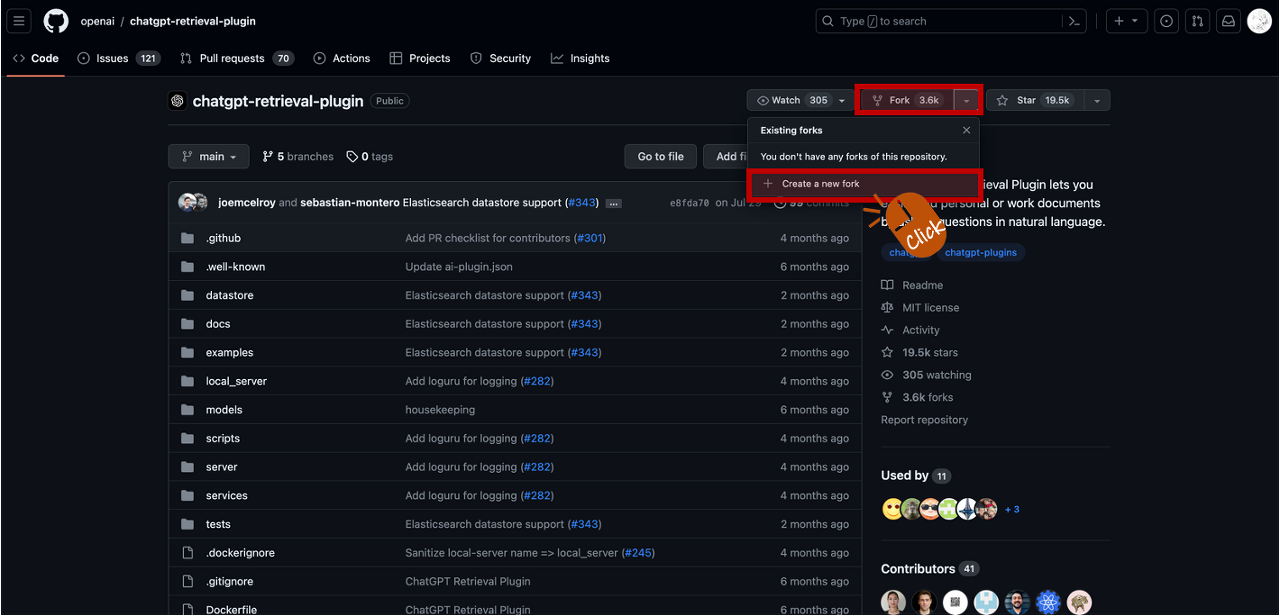
Task: Open the services folder
Action: pos(226,496)
